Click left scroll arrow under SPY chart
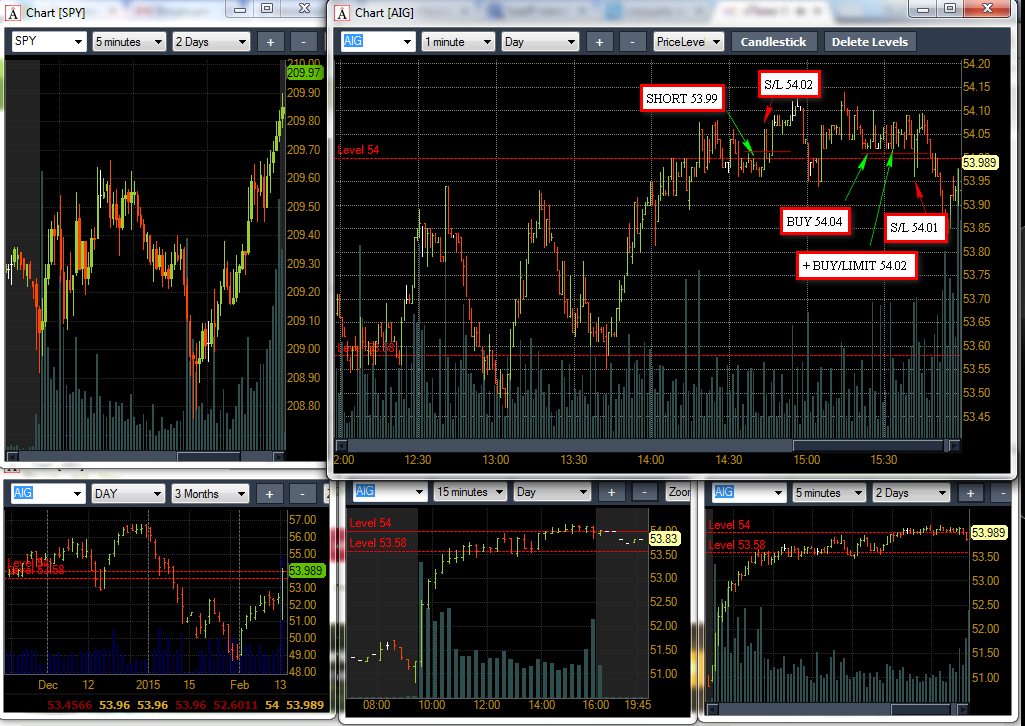The height and width of the screenshot is (726, 1025). (12, 456)
